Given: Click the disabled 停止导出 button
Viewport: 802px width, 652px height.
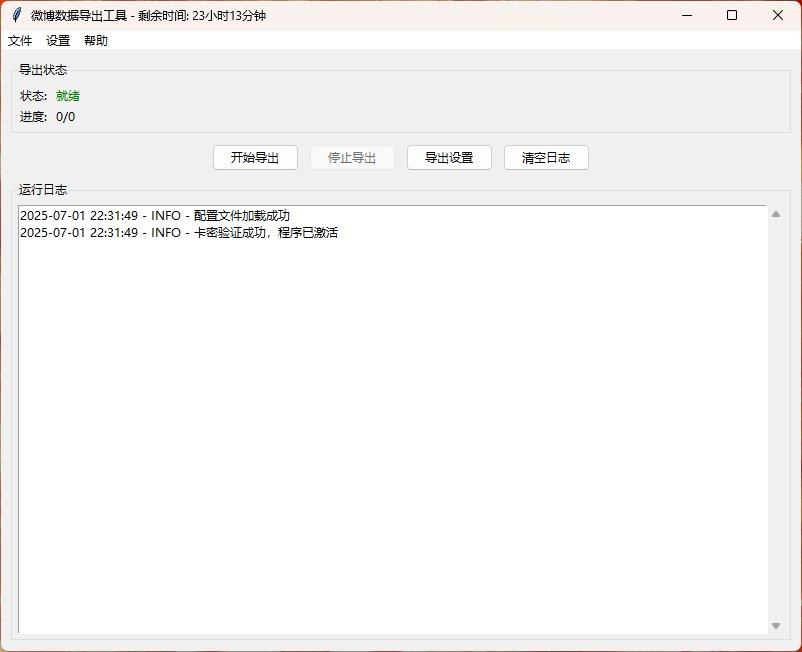Looking at the screenshot, I should coord(352,158).
